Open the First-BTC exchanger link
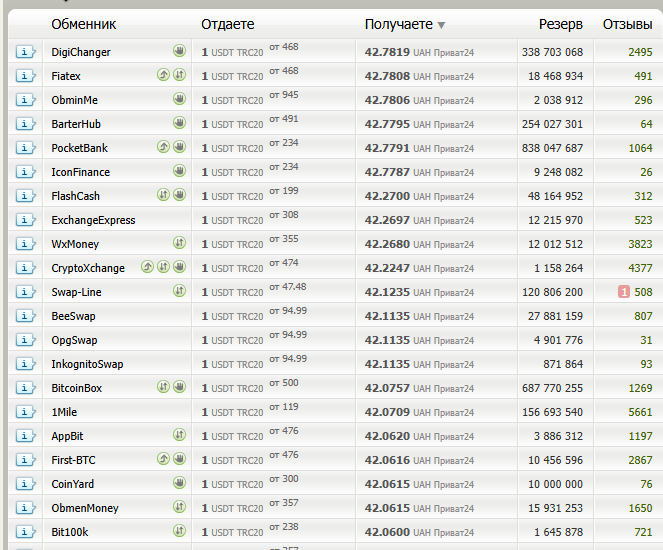This screenshot has height=550, width=663. pos(73,460)
